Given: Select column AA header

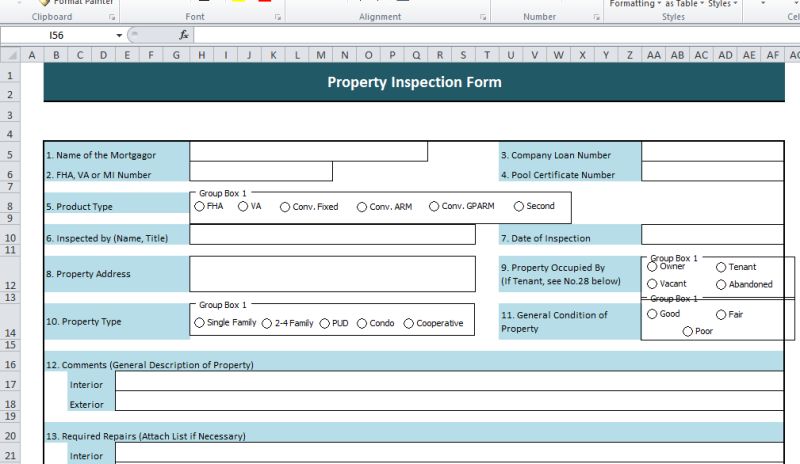Looking at the screenshot, I should pos(654,55).
